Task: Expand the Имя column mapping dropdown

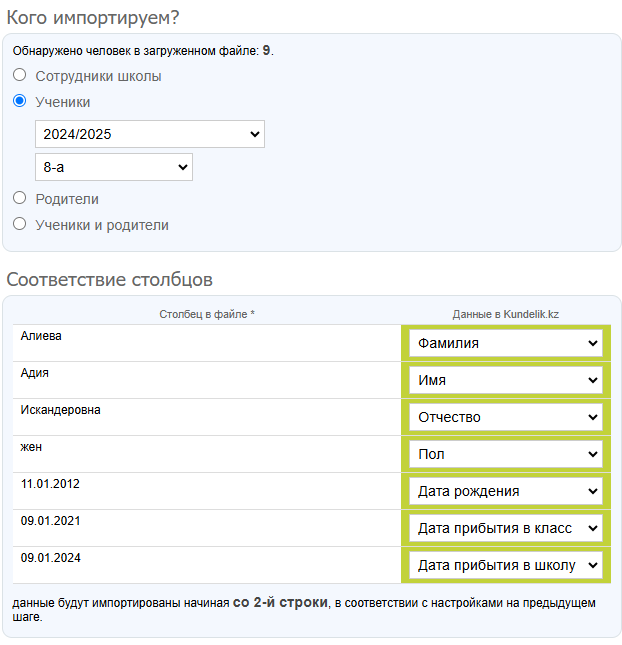Action: 506,380
